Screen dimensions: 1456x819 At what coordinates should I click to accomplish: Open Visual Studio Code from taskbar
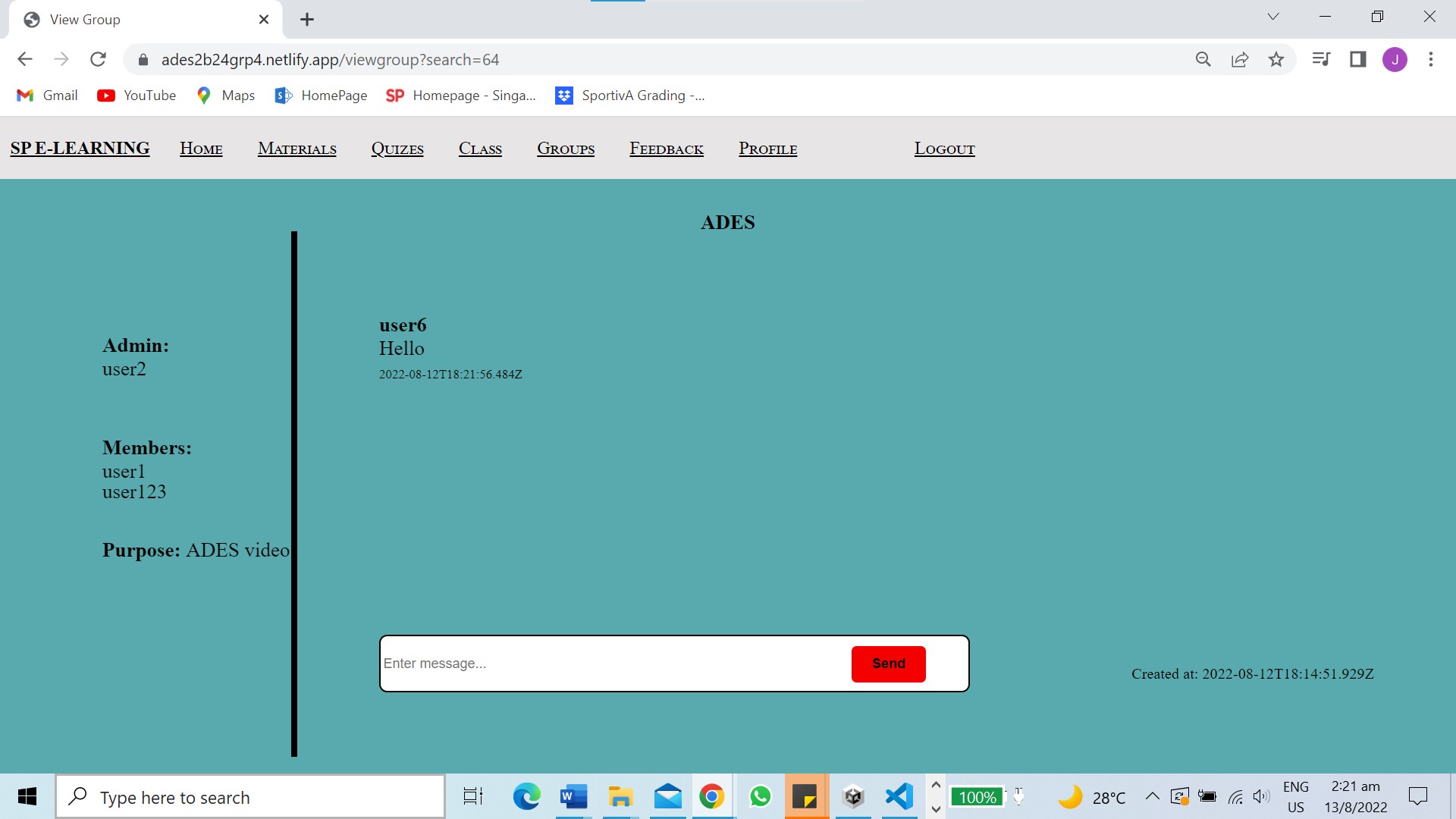click(x=899, y=796)
